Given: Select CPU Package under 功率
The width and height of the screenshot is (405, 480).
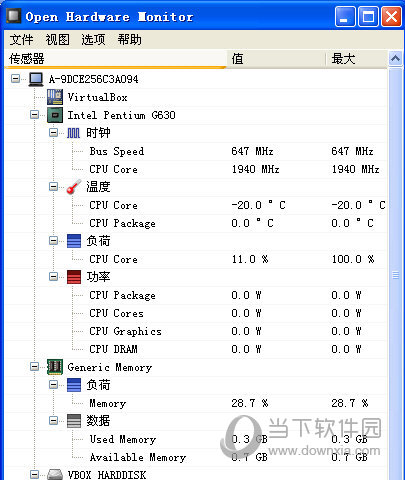Looking at the screenshot, I should [x=196, y=295].
